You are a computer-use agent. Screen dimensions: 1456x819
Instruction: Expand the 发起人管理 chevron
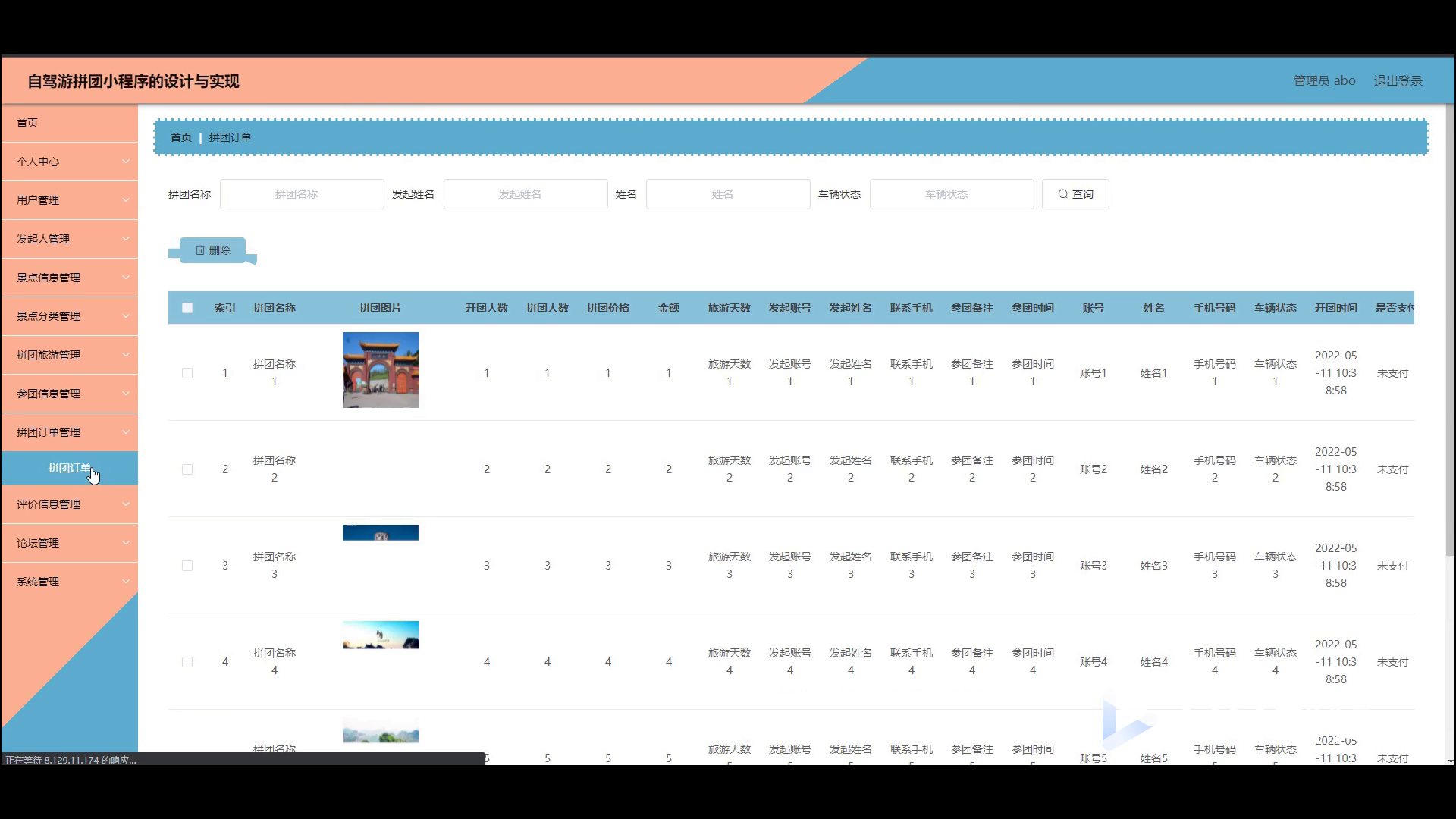[126, 239]
